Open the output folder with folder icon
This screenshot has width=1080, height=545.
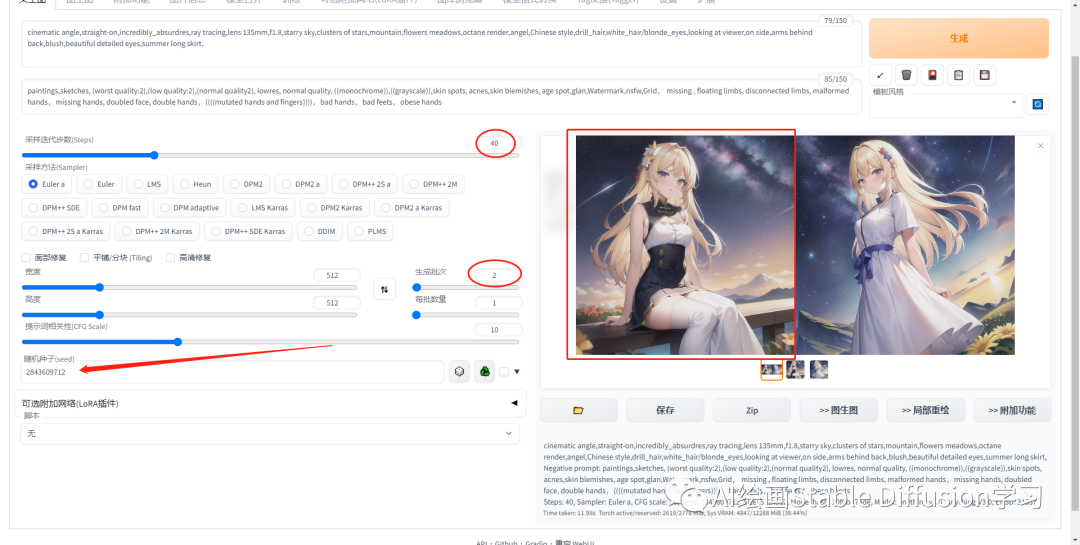pos(579,410)
